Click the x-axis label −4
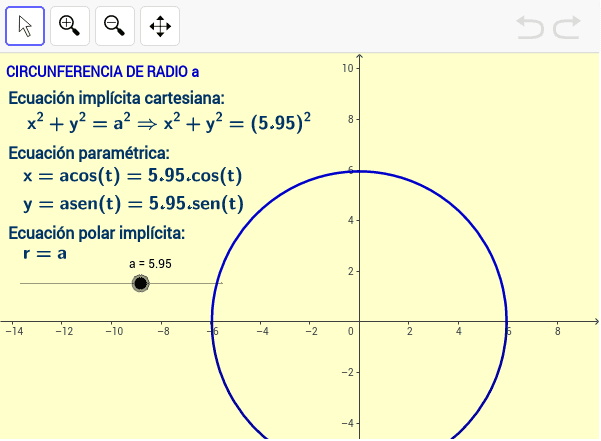This screenshot has width=601, height=441. (x=263, y=331)
